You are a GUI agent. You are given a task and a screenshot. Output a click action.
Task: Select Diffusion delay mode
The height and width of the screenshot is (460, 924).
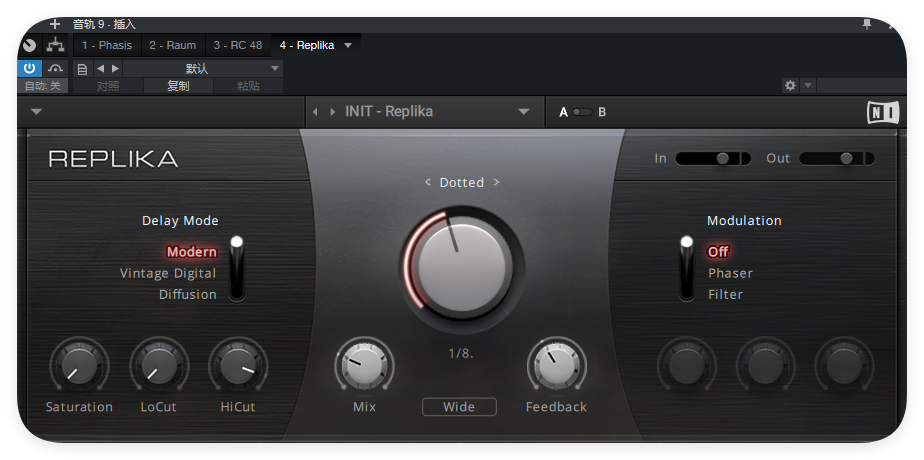187,294
